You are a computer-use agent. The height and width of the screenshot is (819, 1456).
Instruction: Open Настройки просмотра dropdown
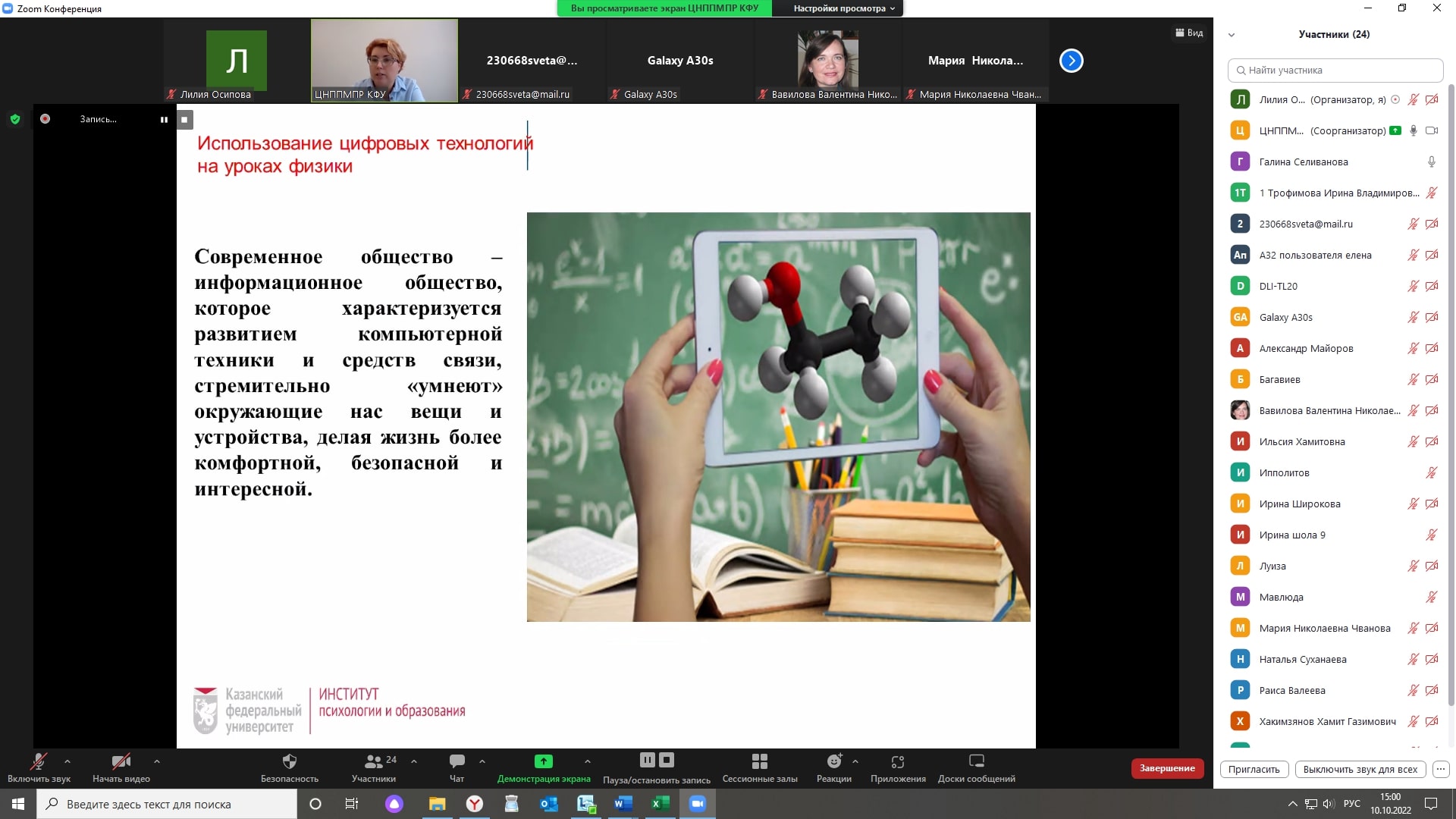coord(843,8)
